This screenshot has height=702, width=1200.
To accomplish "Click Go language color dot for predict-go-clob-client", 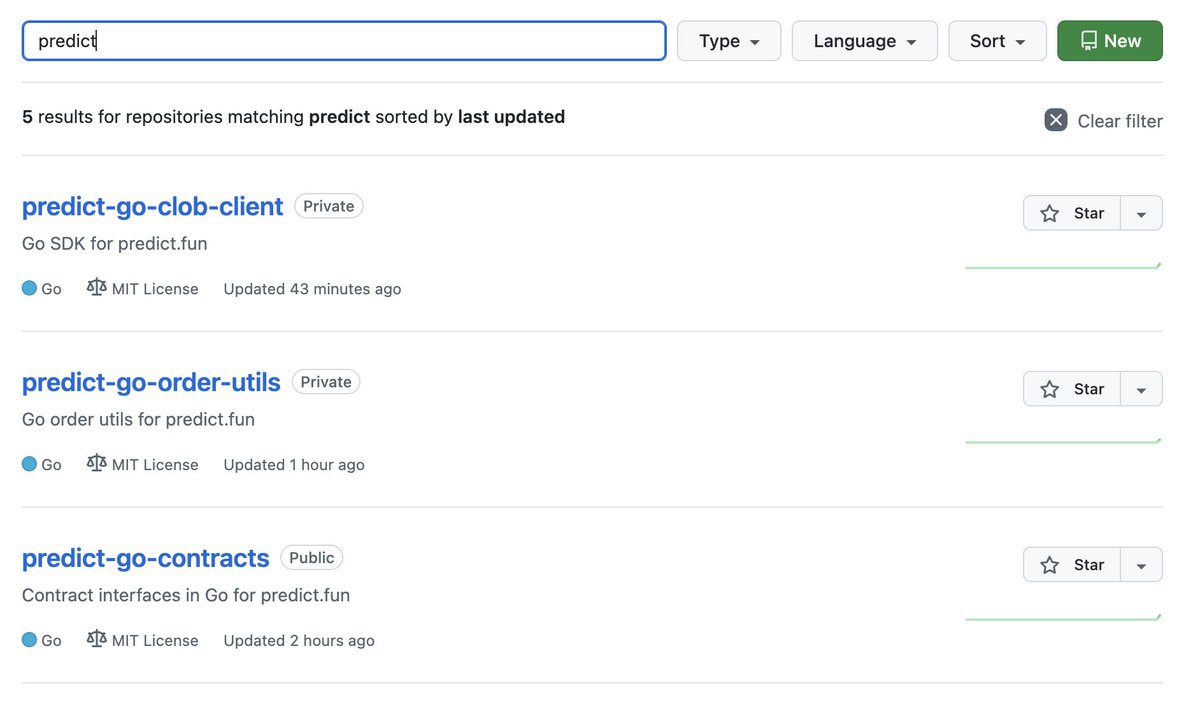I will [29, 288].
